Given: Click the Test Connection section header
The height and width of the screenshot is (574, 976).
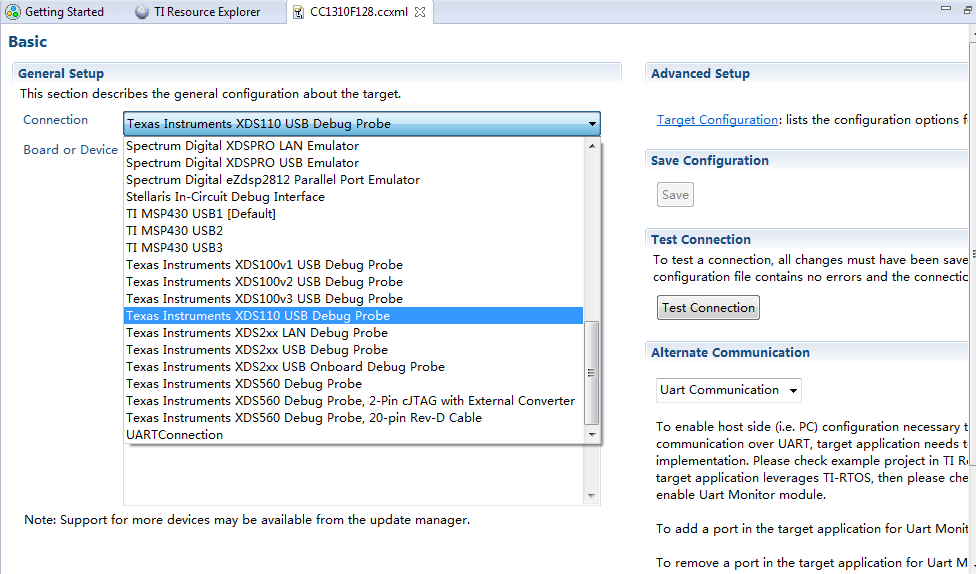Looking at the screenshot, I should point(701,240).
